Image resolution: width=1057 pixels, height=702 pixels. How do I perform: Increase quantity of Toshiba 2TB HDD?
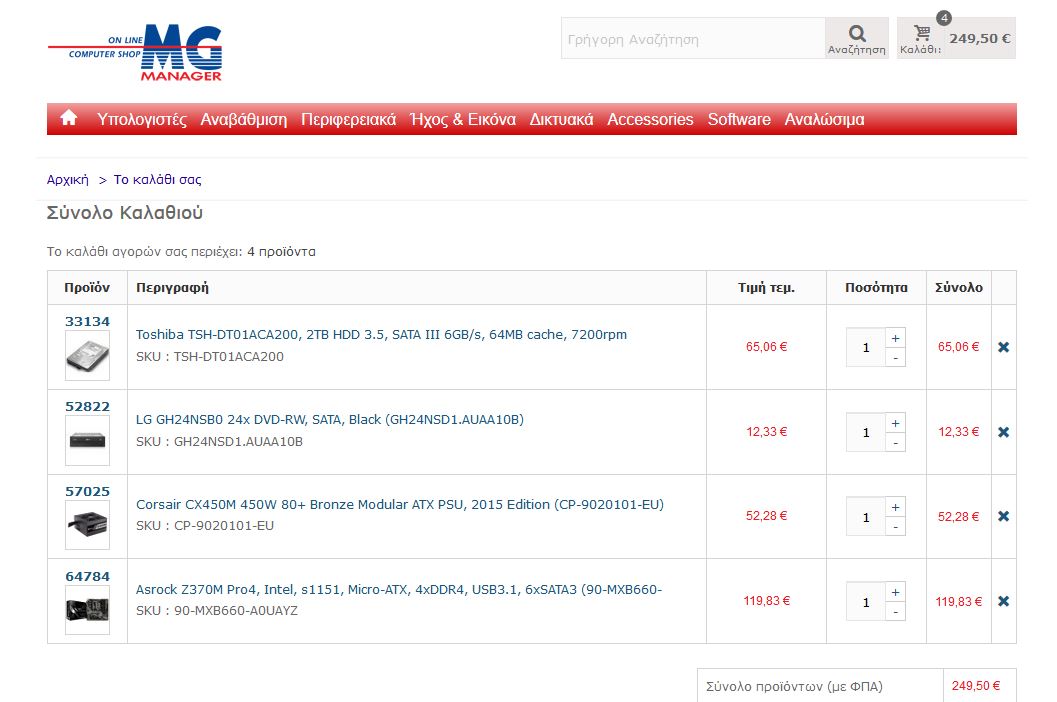(895, 338)
